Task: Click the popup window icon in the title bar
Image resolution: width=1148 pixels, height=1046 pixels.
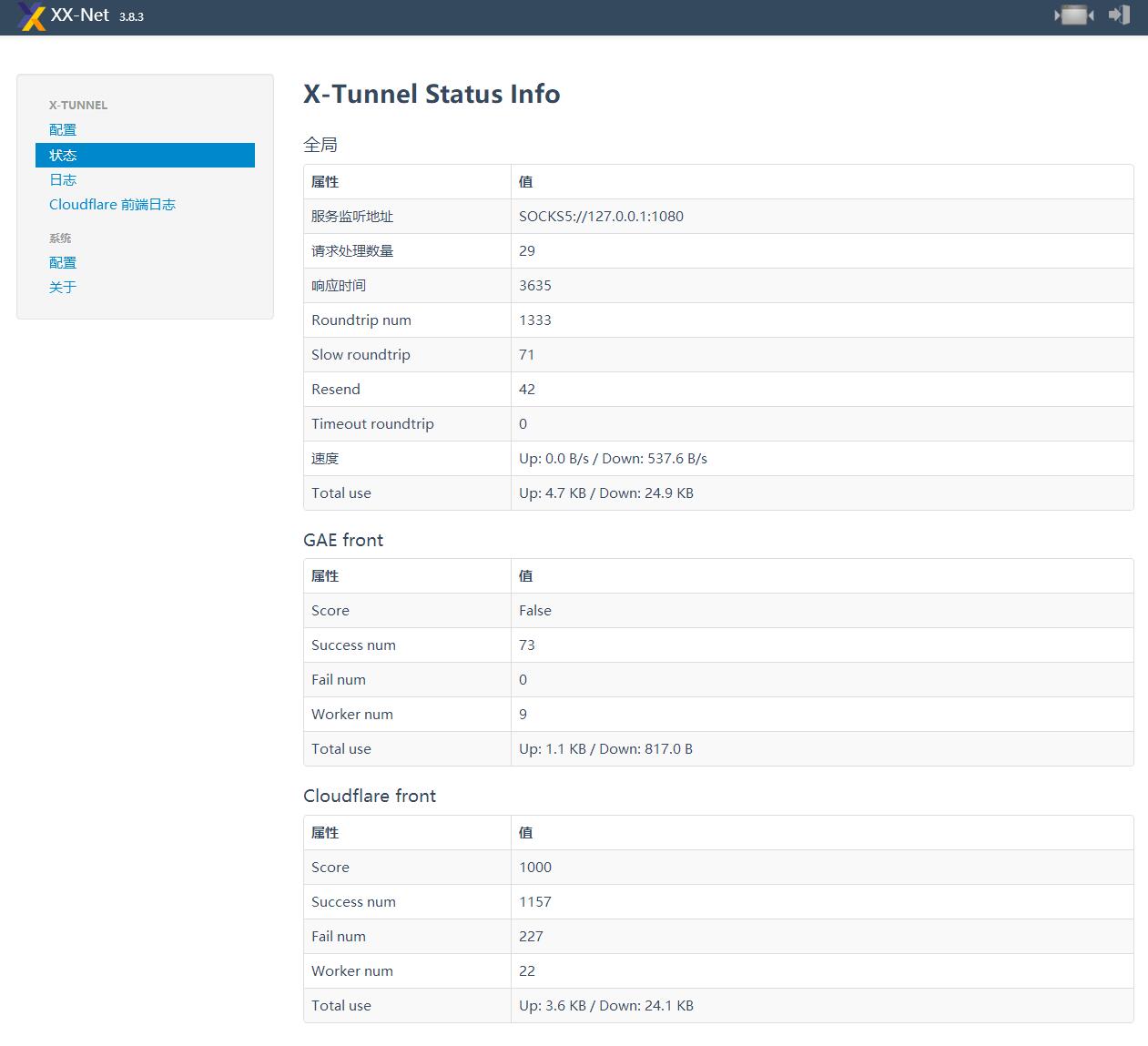Action: pyautogui.click(x=1072, y=15)
